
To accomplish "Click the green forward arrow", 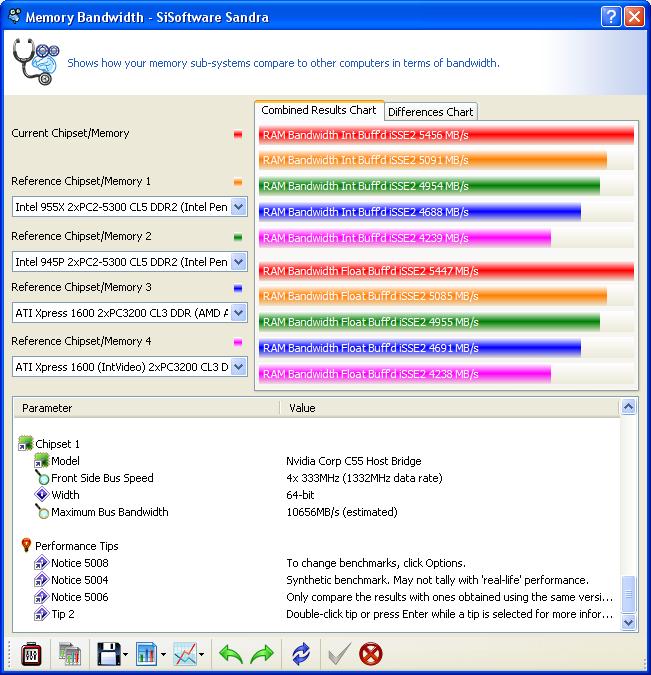I will click(262, 654).
